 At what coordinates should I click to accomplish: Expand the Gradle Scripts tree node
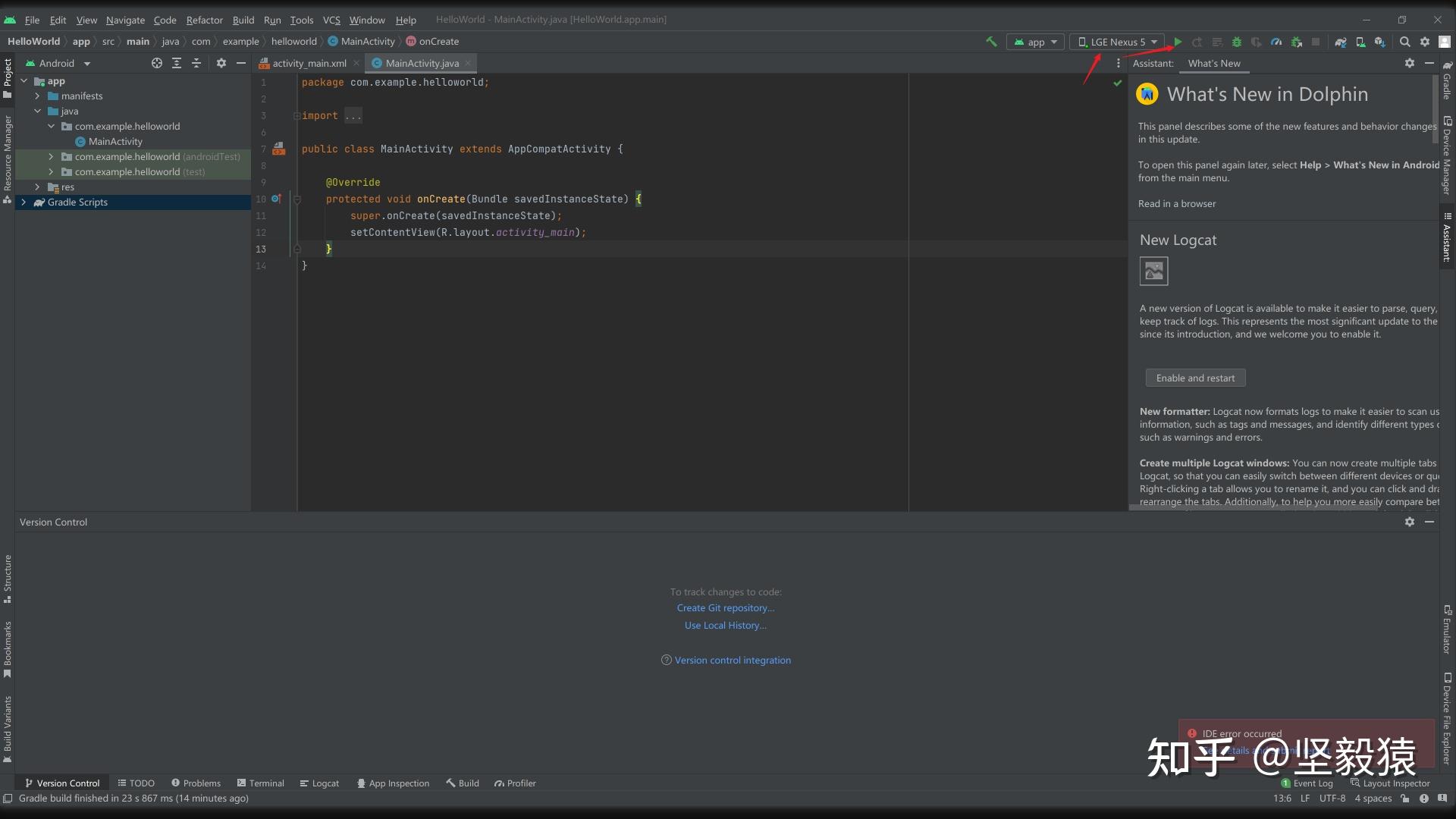pyautogui.click(x=24, y=202)
